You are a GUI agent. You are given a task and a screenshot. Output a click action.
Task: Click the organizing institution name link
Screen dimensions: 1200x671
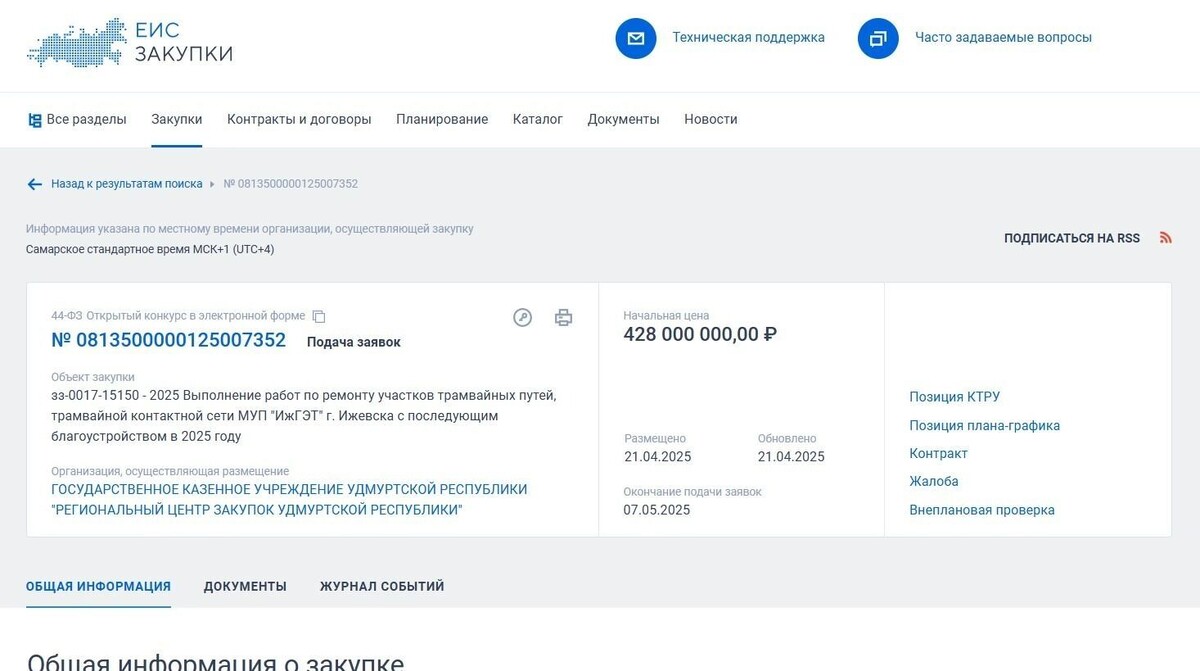[288, 499]
